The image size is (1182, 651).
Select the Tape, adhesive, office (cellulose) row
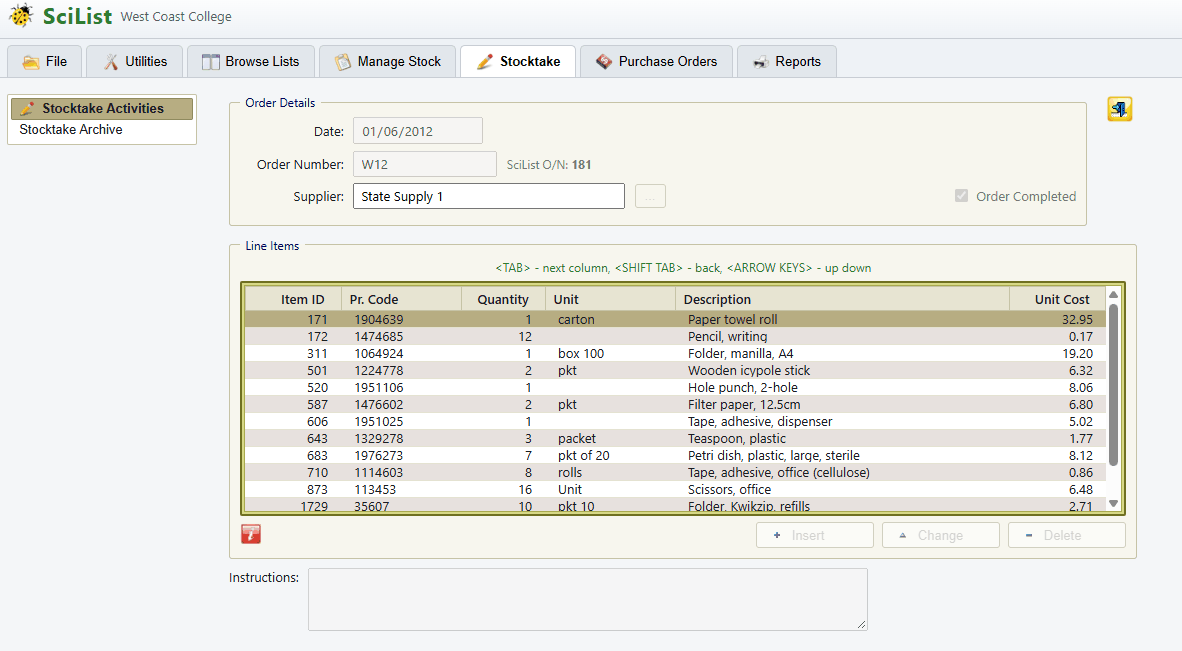[x=675, y=472]
